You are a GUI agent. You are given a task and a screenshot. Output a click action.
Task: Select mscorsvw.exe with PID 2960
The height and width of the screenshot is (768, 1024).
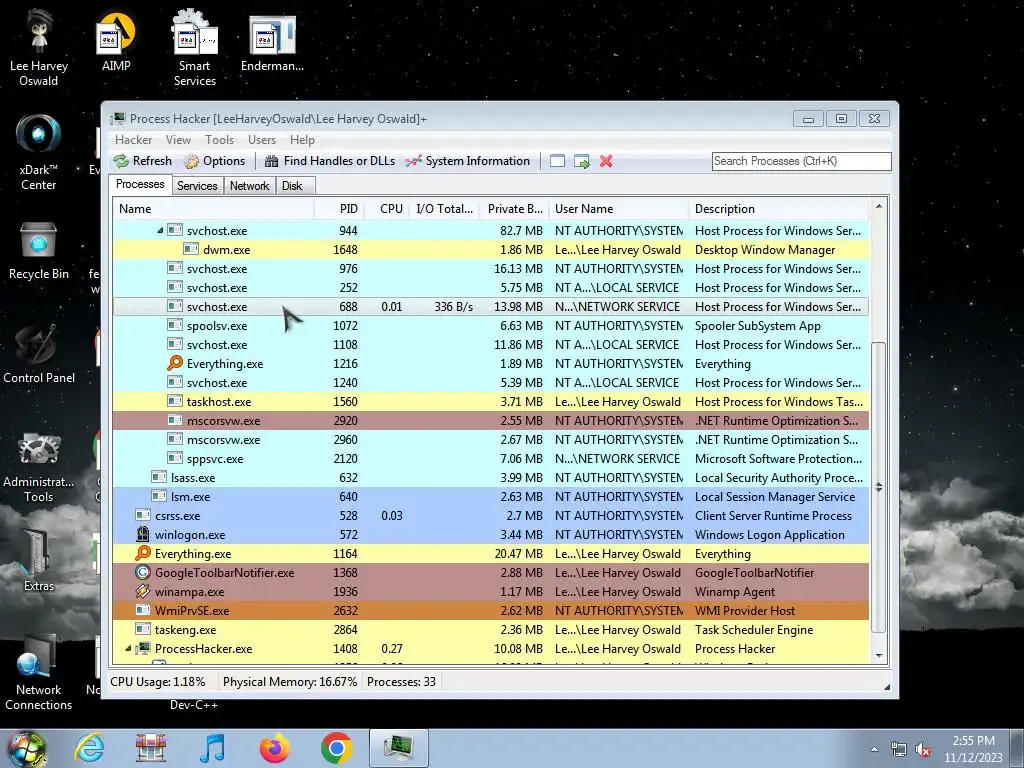(x=491, y=440)
